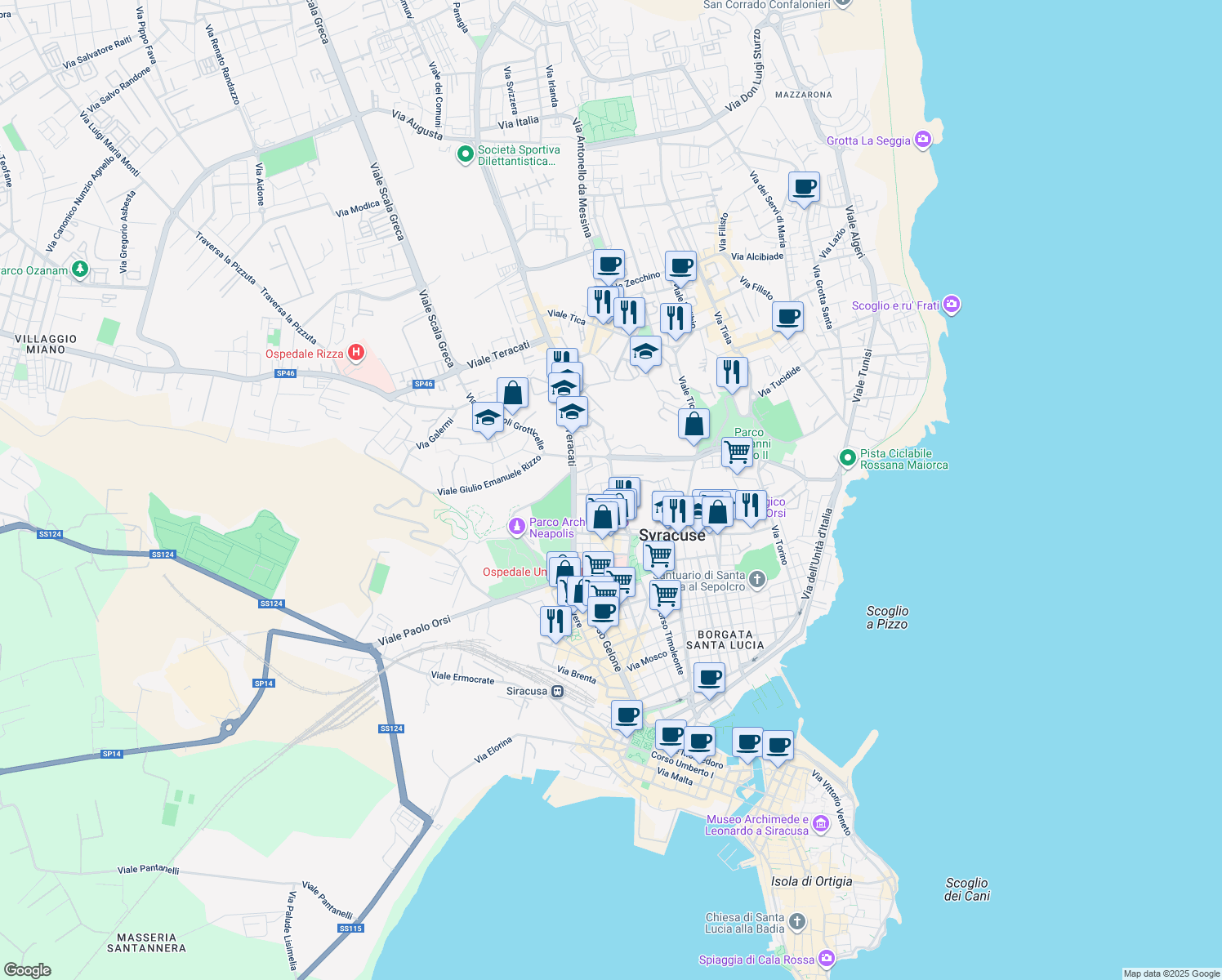The height and width of the screenshot is (980, 1222).
Task: Click the MAZZARONA neighborhood label
Action: coord(803,95)
